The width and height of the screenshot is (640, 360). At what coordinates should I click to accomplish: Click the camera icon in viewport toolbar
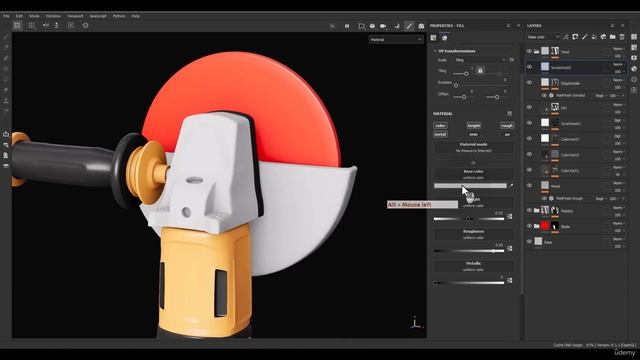pyautogui.click(x=383, y=26)
